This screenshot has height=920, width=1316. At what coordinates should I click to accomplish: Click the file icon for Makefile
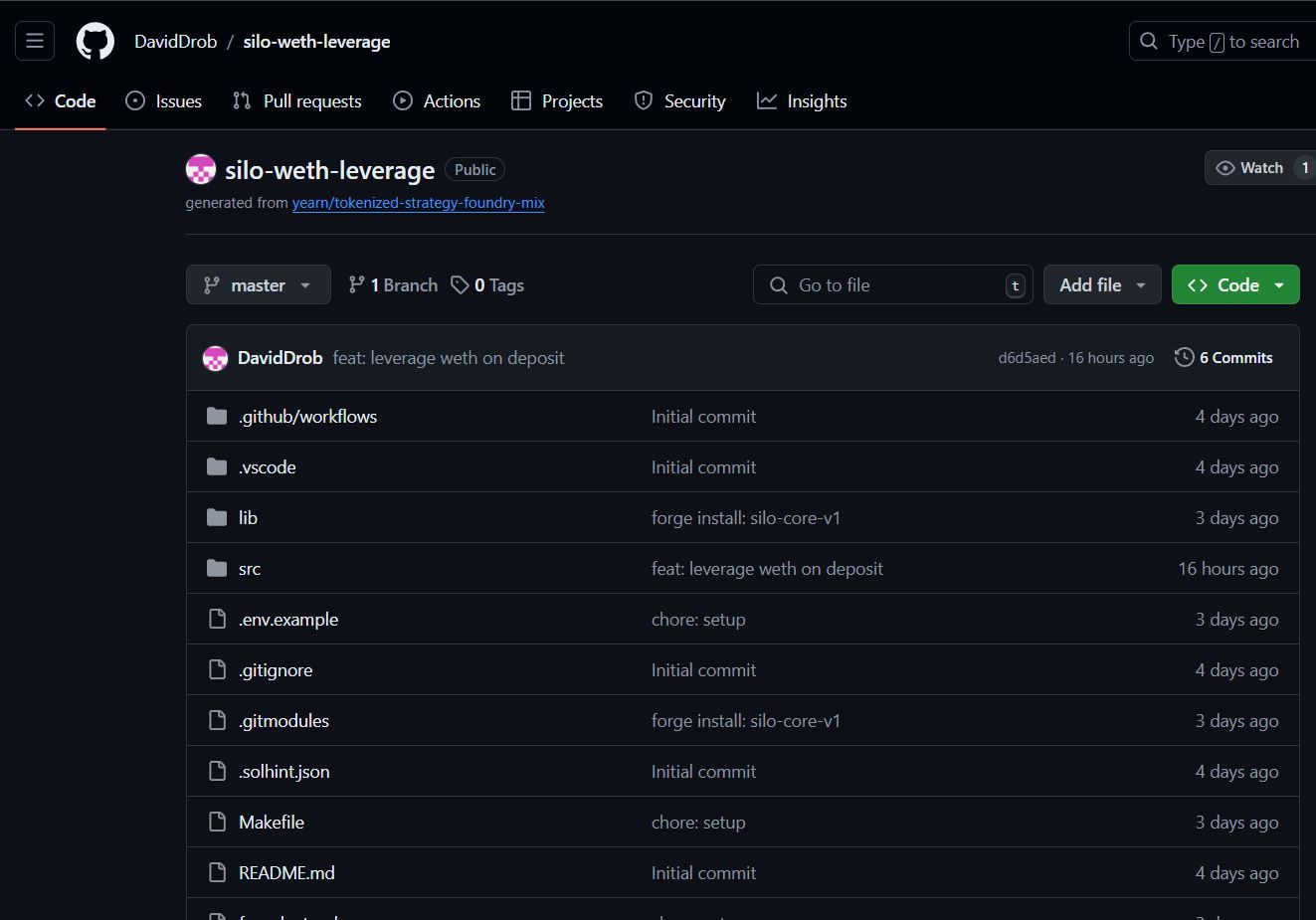coord(217,822)
